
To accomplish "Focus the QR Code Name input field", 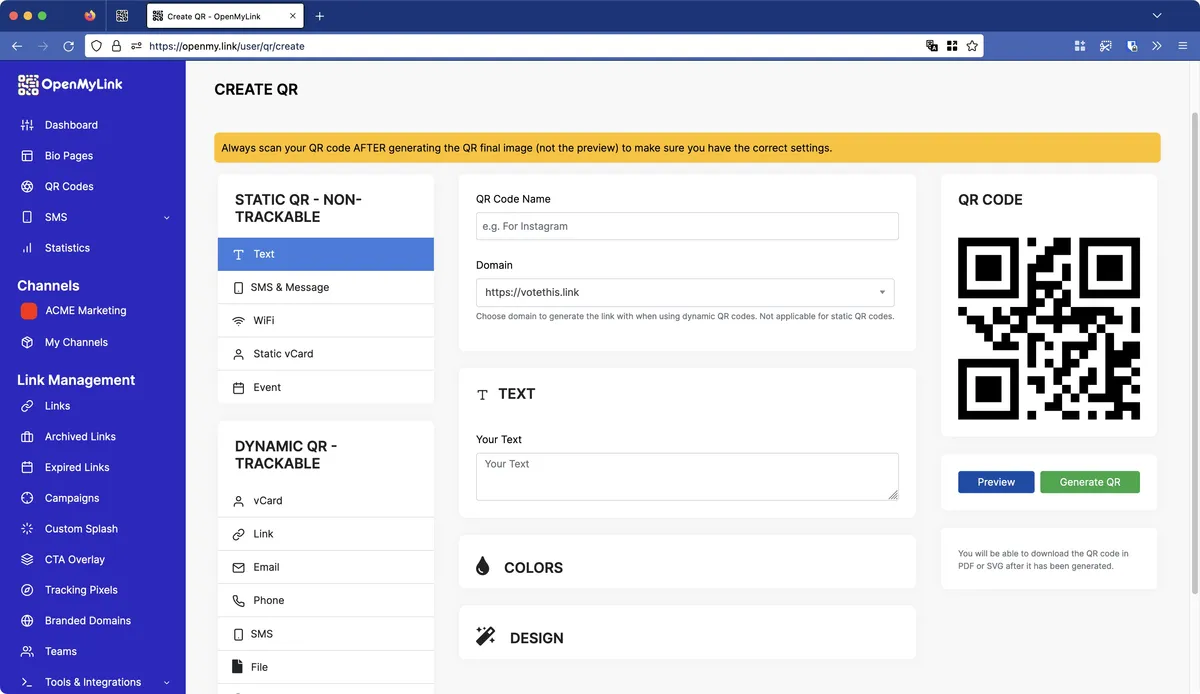I will point(687,226).
